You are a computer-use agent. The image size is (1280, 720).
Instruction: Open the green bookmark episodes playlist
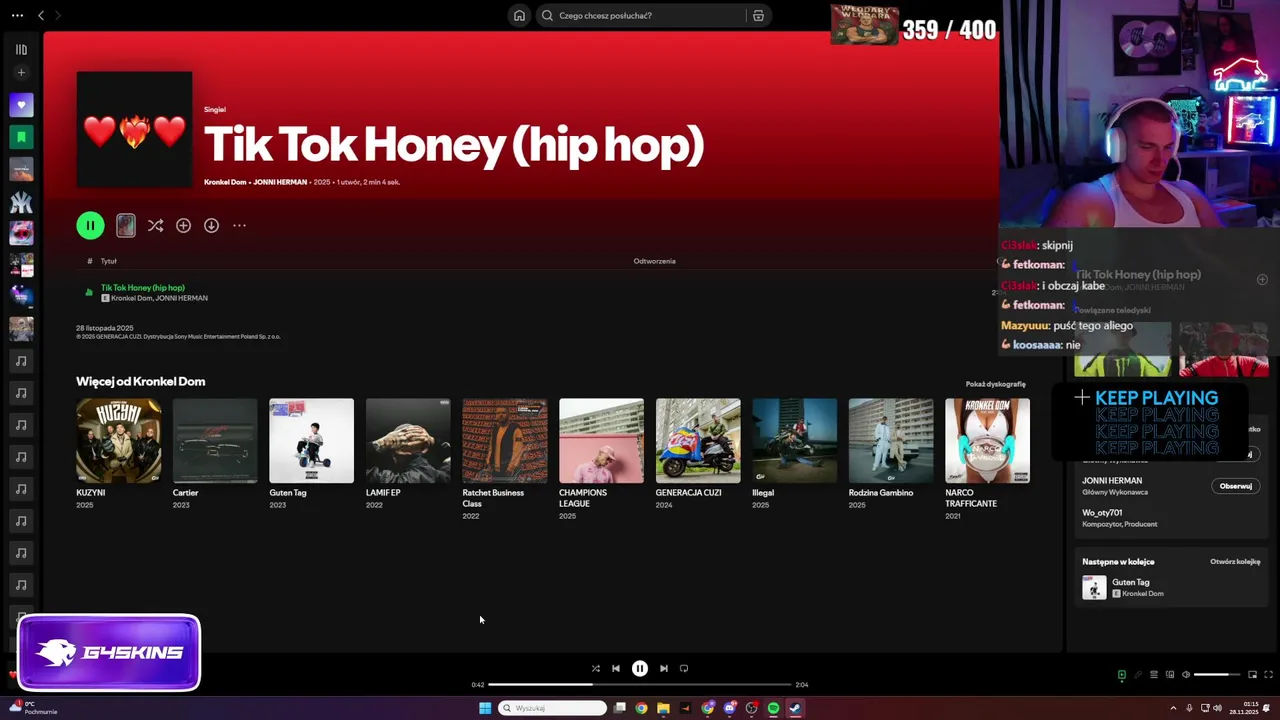tap(21, 137)
